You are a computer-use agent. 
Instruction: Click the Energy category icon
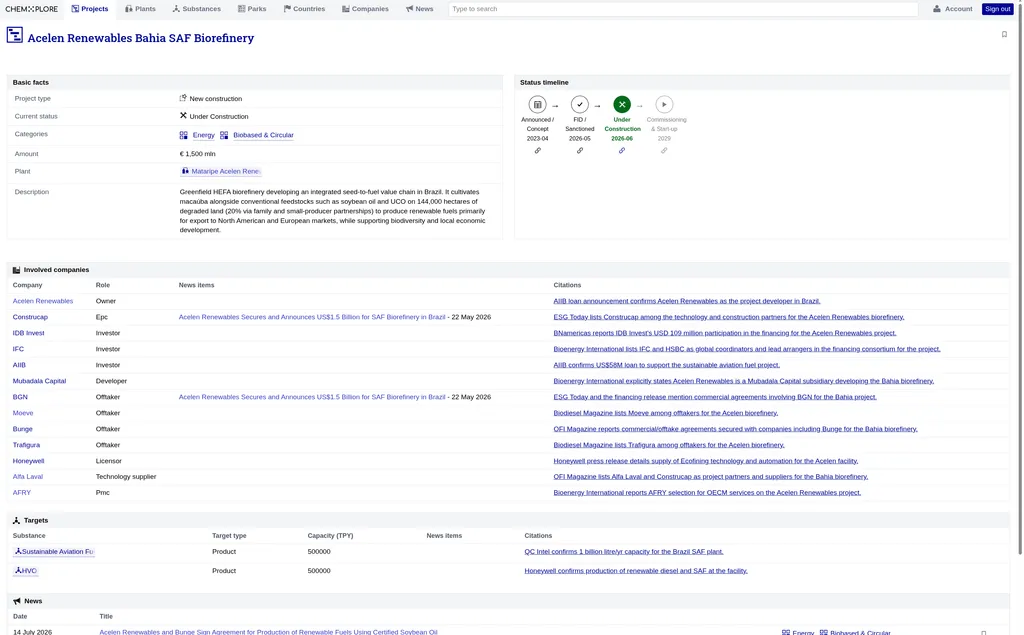184,135
